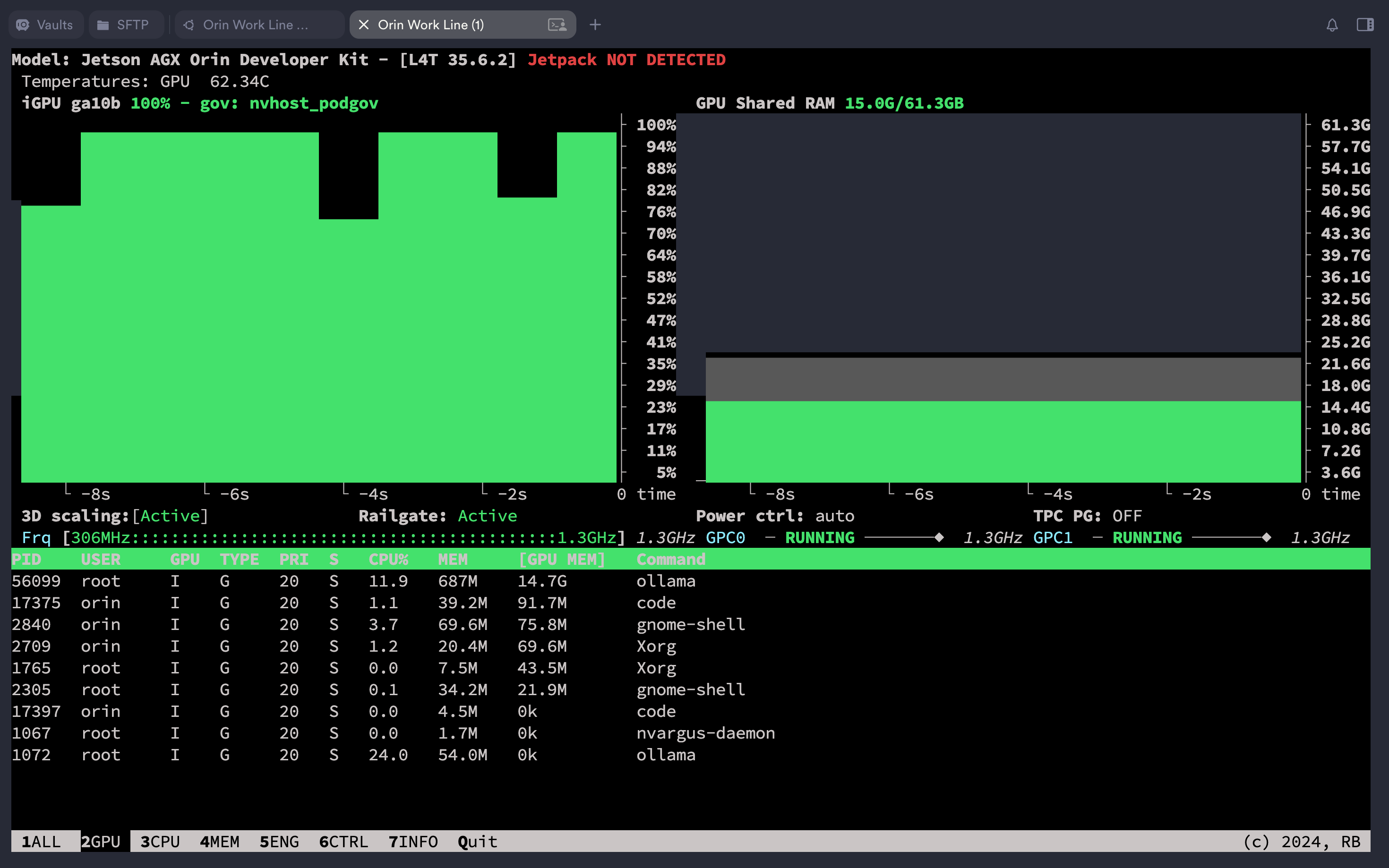Switch to the first Orin Work Line tab

click(x=259, y=25)
